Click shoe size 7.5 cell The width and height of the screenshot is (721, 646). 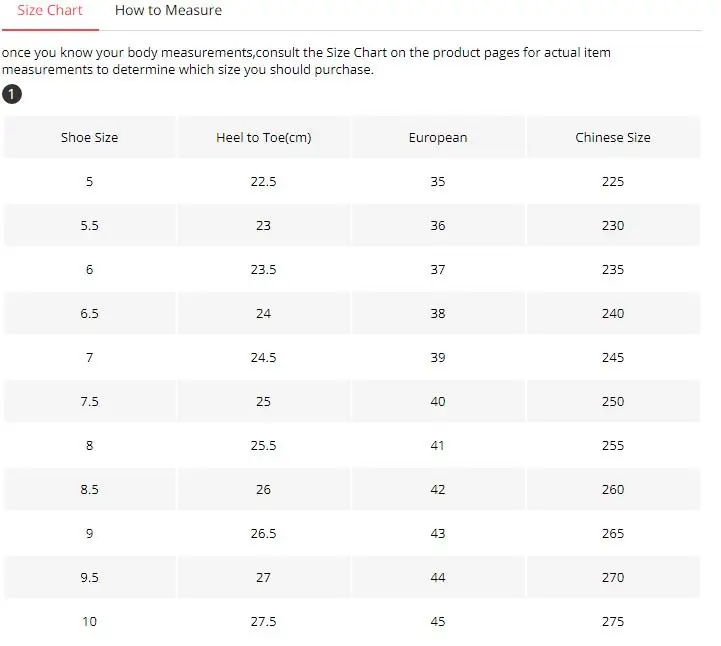click(90, 401)
